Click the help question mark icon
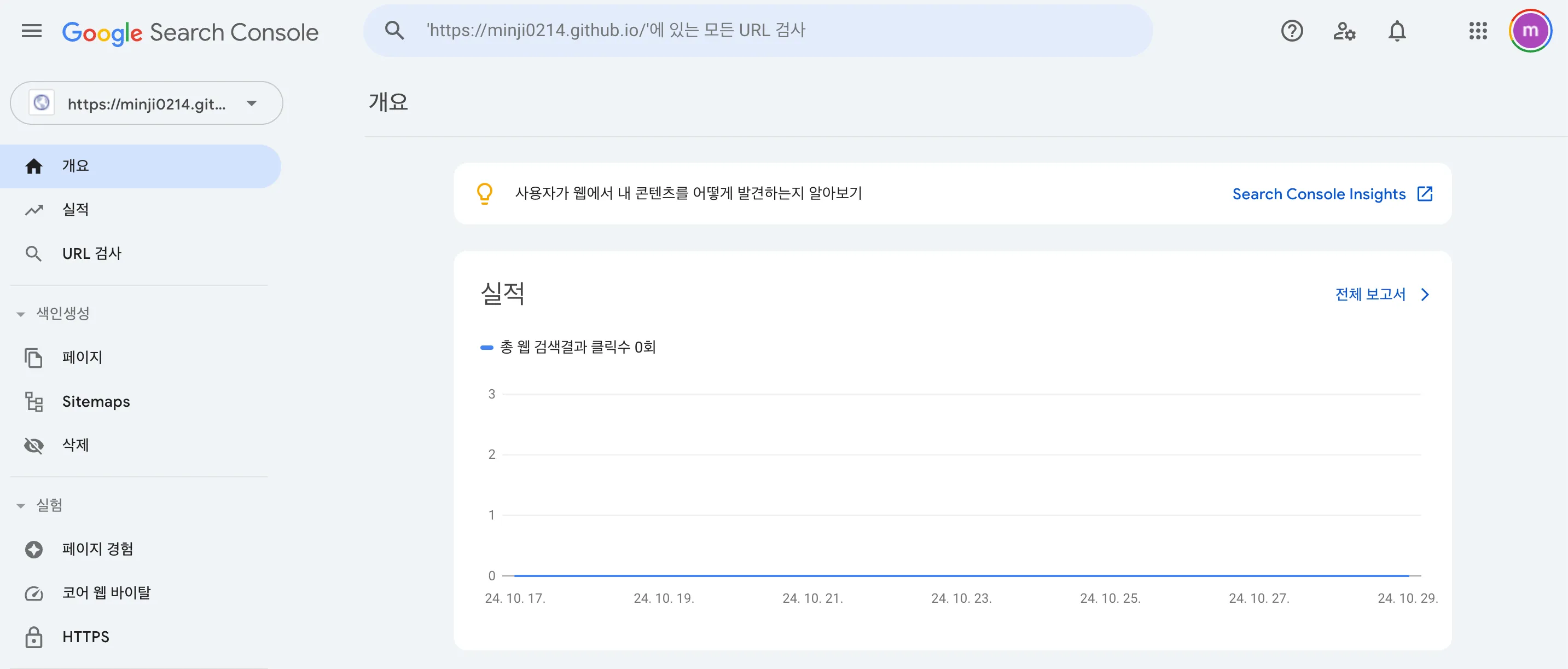This screenshot has width=1568, height=669. [1292, 31]
